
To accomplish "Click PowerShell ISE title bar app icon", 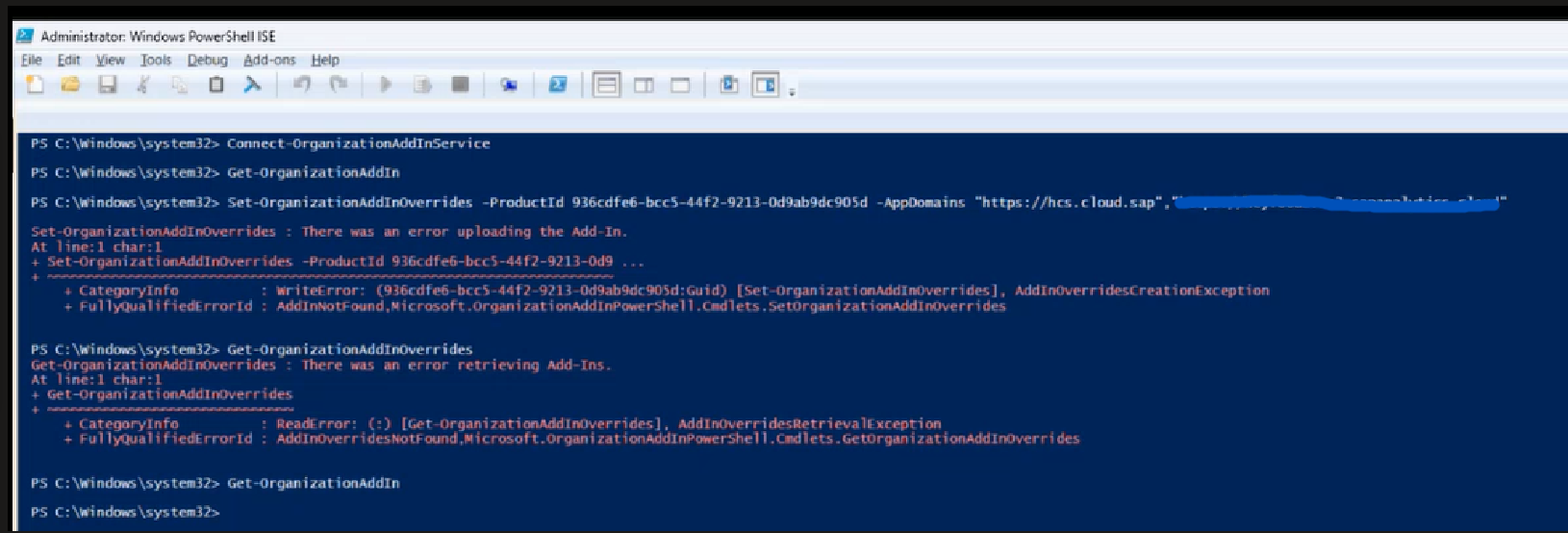I will click(26, 36).
